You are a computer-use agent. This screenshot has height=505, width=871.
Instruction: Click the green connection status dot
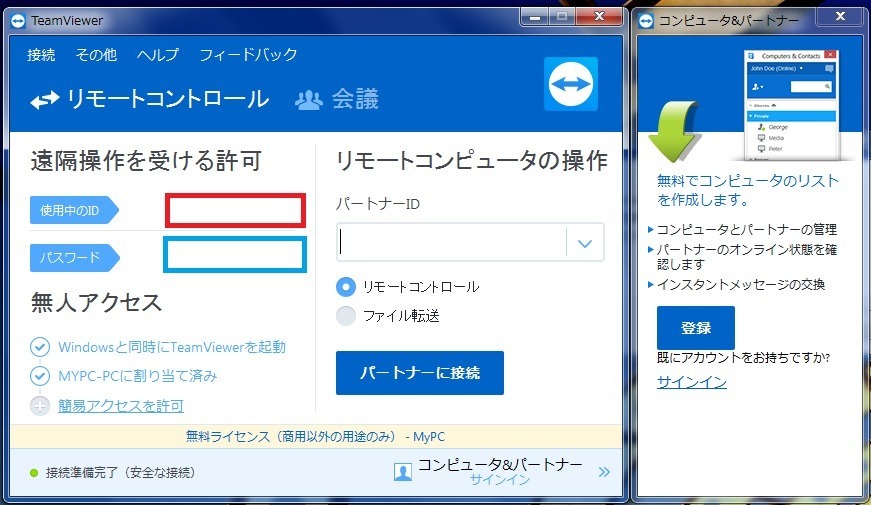point(34,473)
